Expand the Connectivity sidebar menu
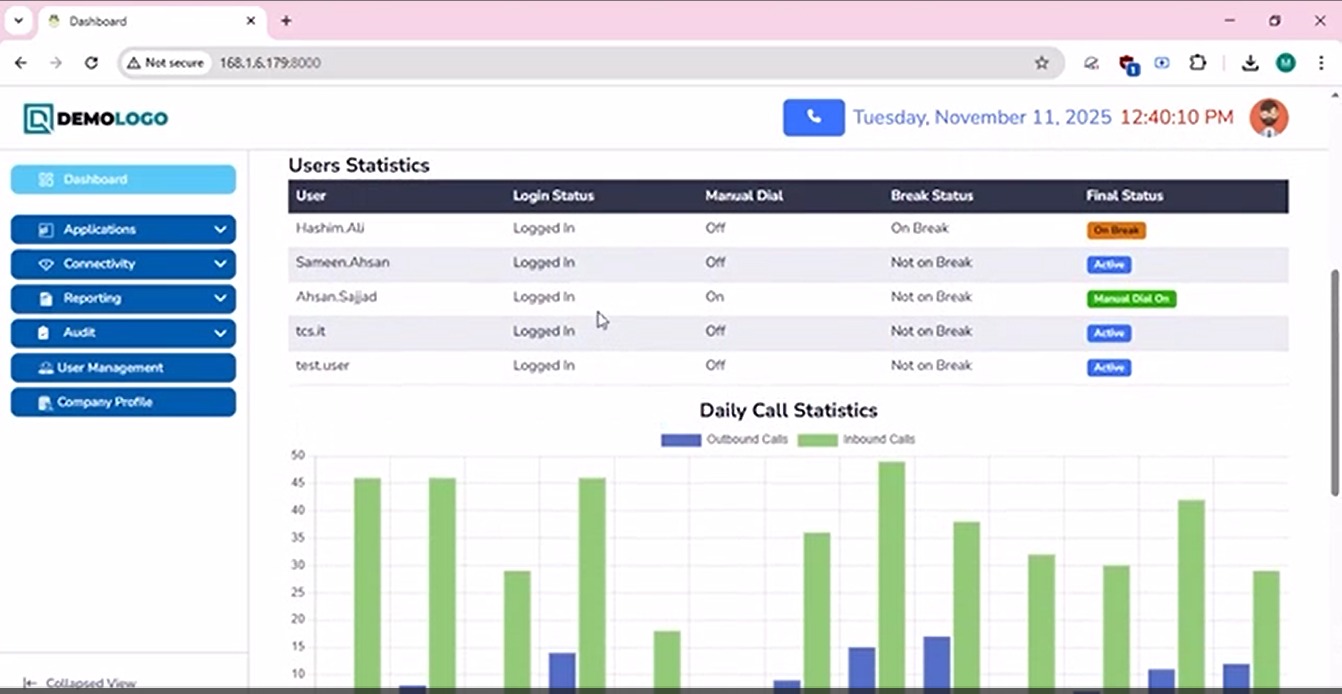 pos(123,264)
